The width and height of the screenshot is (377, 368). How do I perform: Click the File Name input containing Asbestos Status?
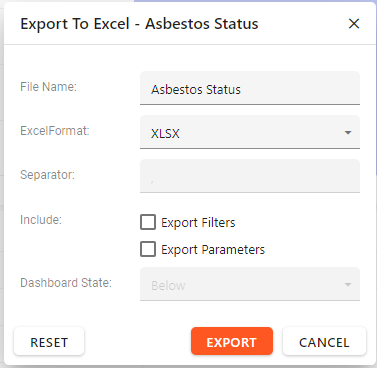coord(250,88)
